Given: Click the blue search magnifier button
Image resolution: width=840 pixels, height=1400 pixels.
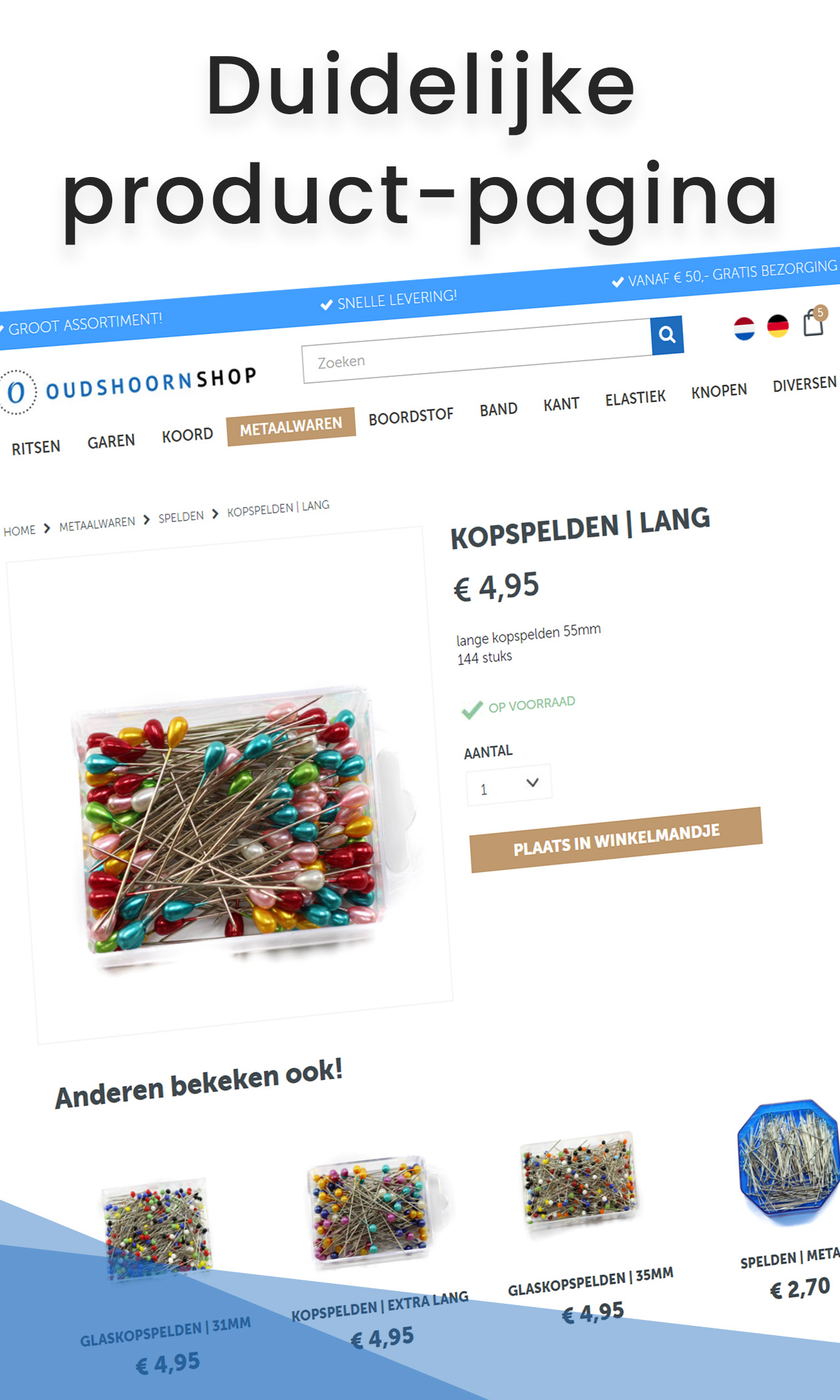Looking at the screenshot, I should click(666, 335).
